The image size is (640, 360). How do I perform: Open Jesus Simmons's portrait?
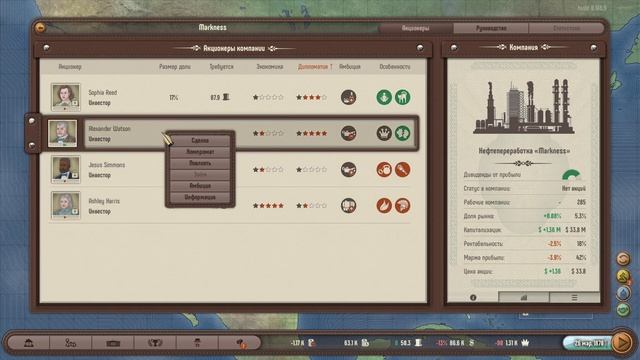click(x=65, y=169)
